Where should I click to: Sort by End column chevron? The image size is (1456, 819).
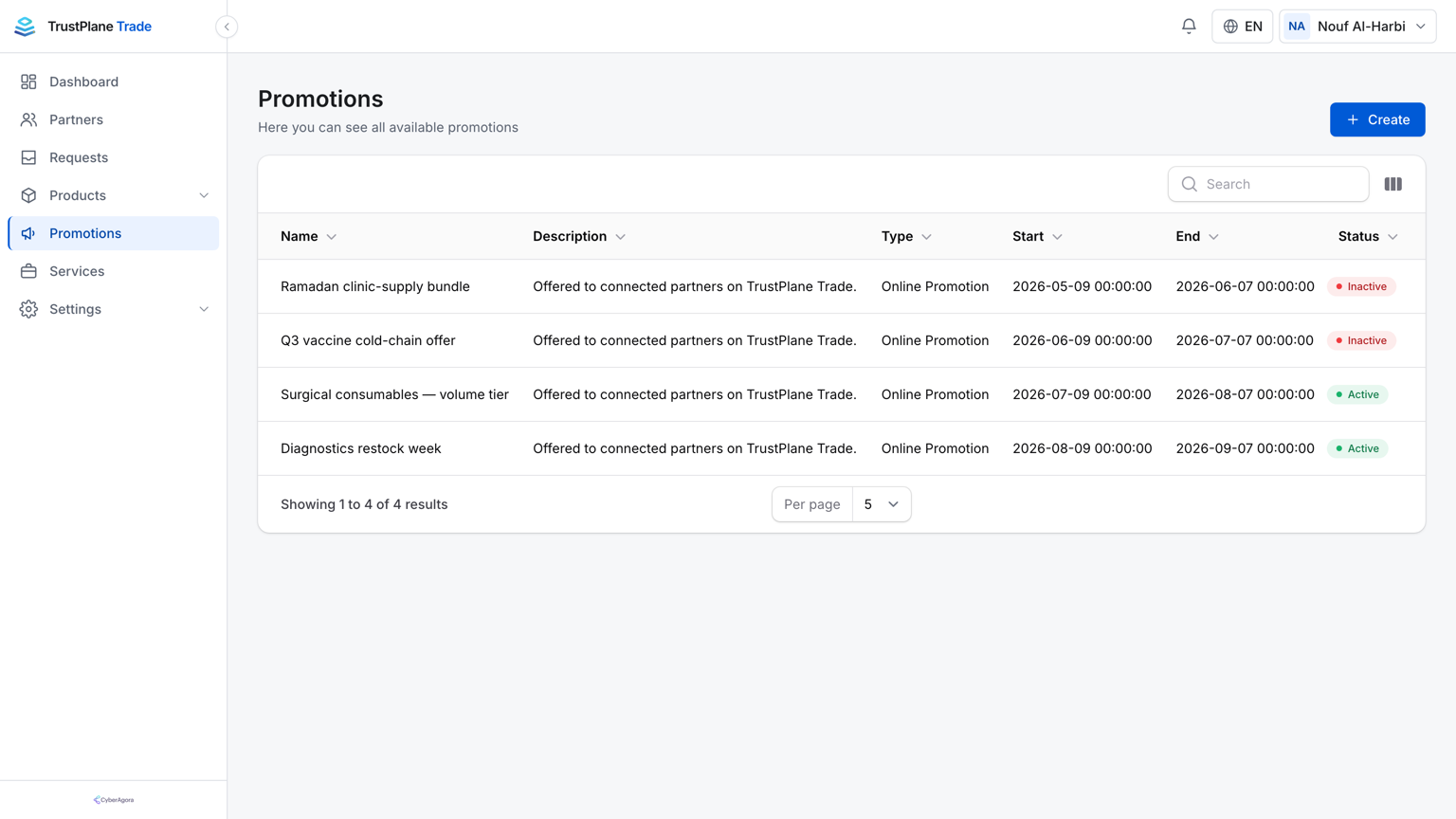click(1213, 237)
